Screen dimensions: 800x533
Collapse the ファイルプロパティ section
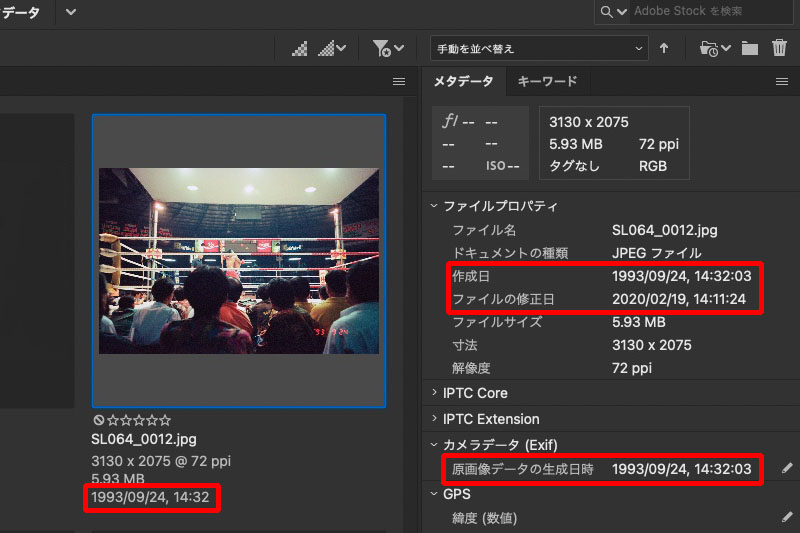click(434, 206)
